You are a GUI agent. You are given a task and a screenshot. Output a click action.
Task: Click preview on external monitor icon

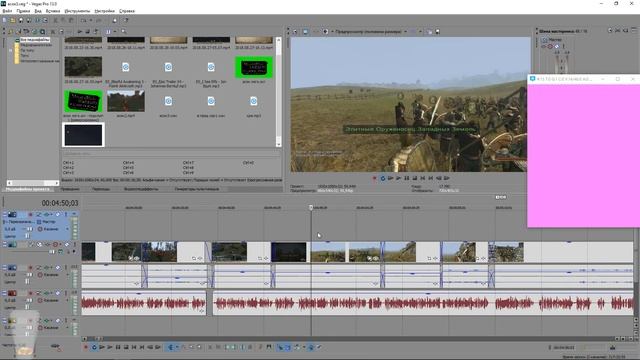point(305,31)
